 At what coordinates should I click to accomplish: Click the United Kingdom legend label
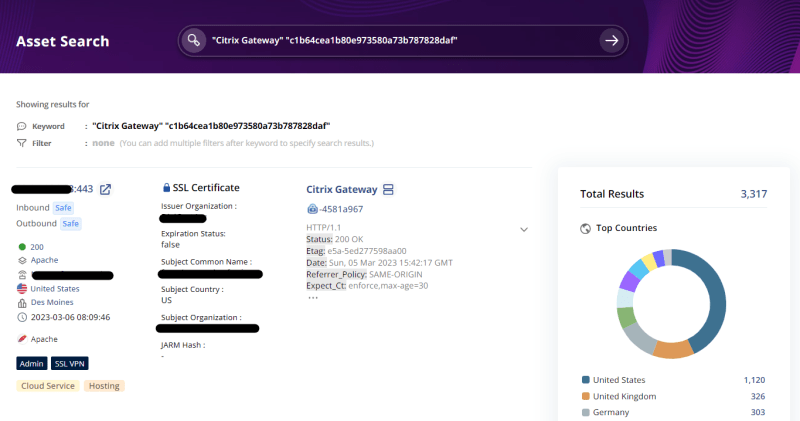point(624,396)
